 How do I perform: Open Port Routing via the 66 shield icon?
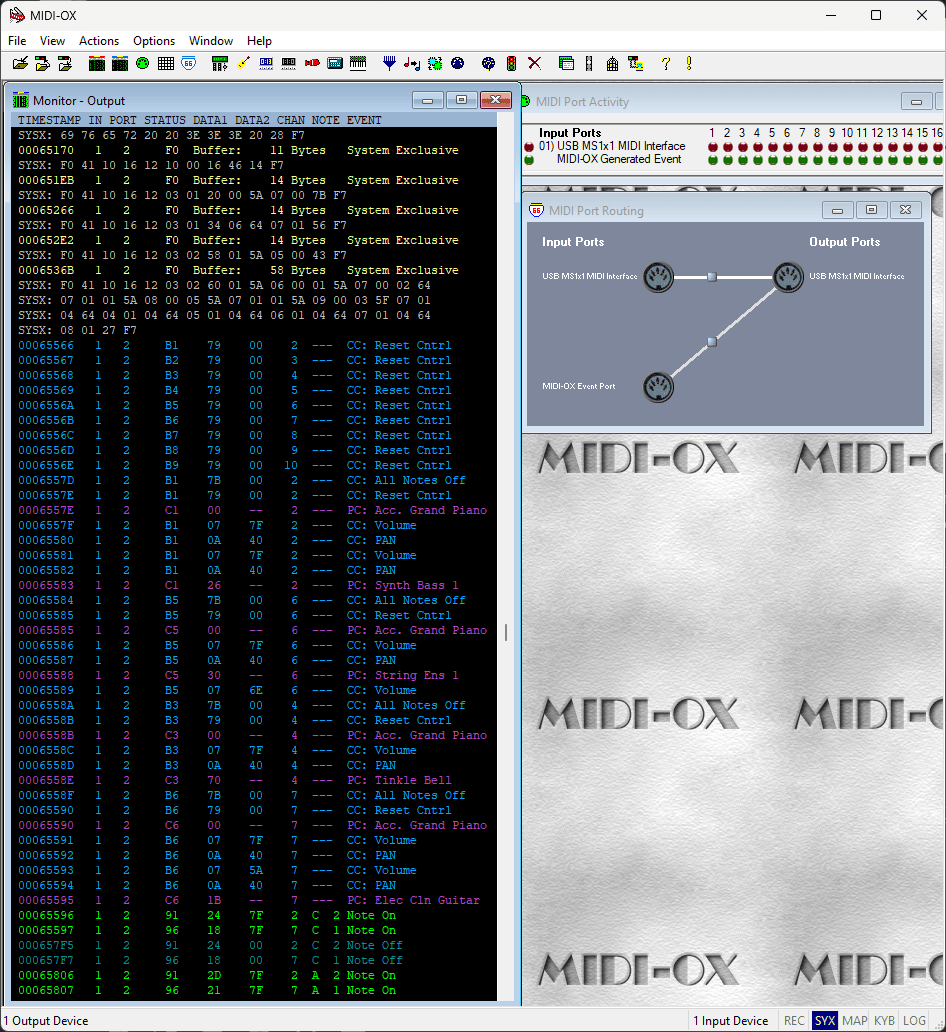pos(189,64)
